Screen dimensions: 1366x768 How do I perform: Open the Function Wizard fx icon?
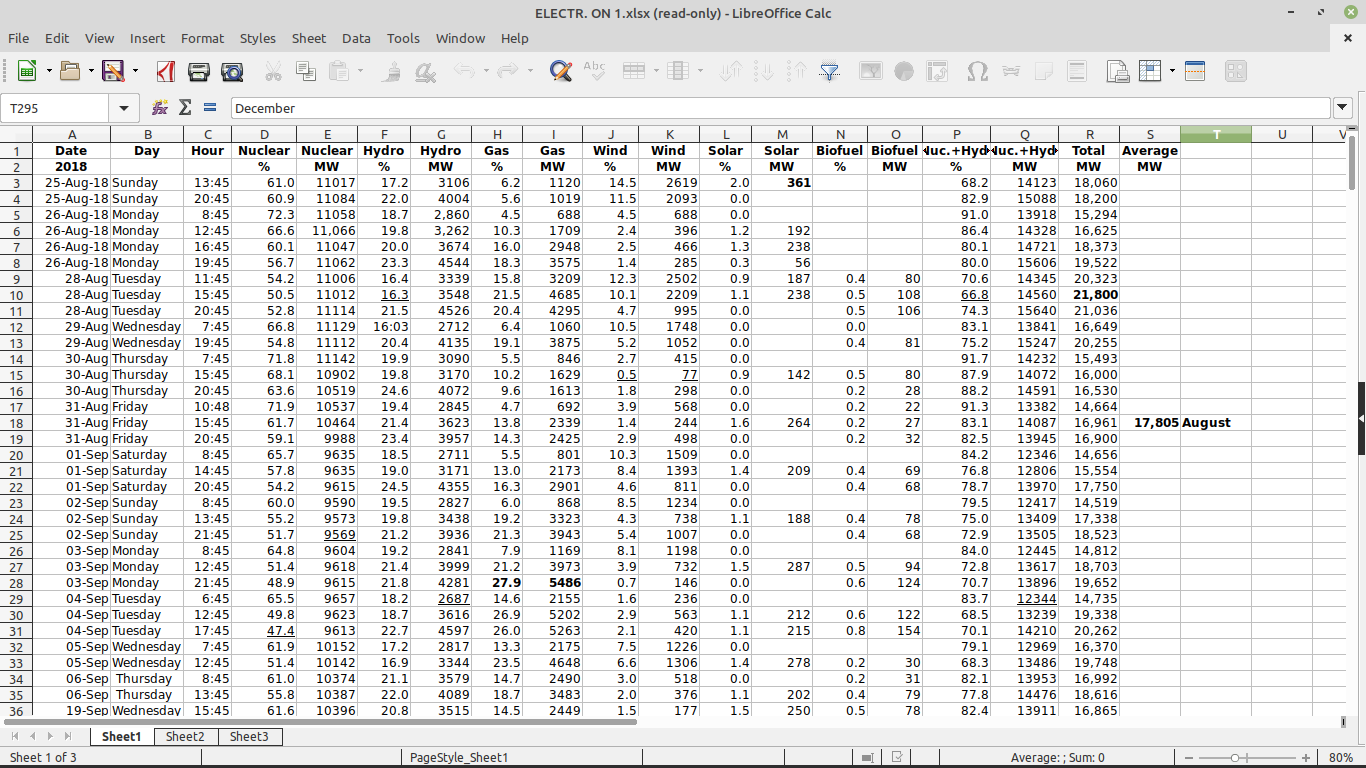click(160, 108)
